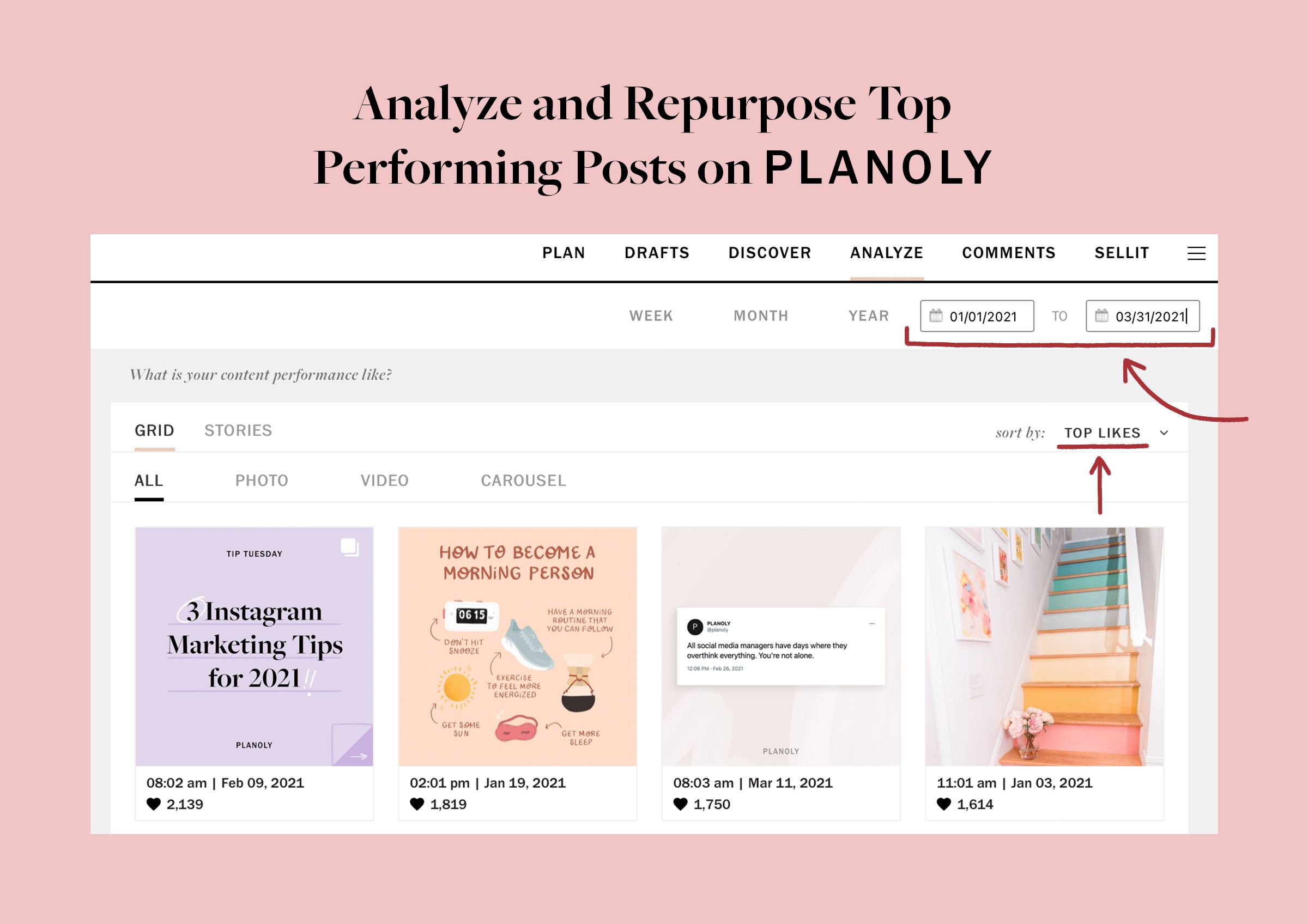Click the calendar icon for end date

1099,318
